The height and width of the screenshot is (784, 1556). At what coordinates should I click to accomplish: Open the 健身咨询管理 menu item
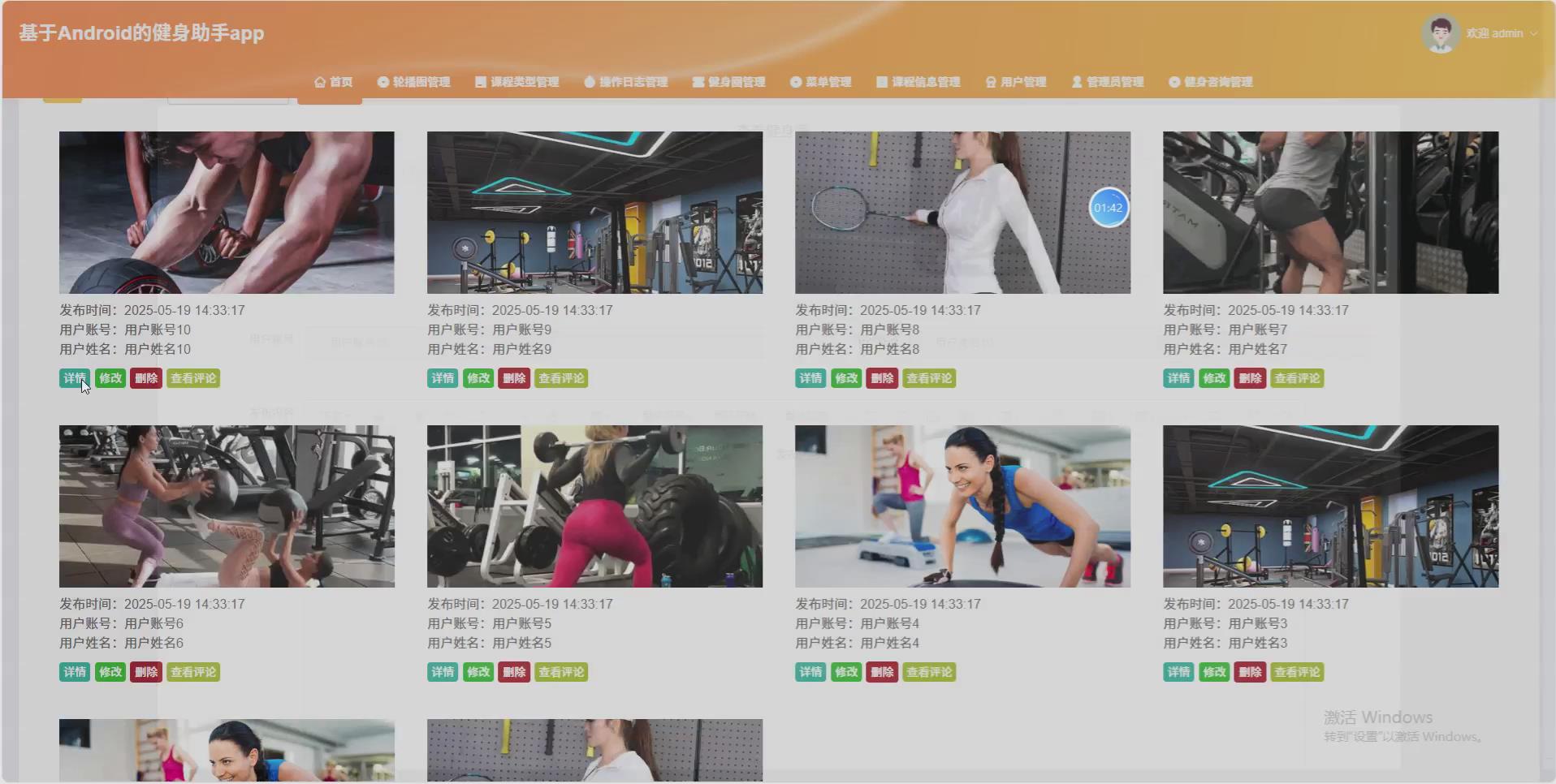click(x=1211, y=81)
